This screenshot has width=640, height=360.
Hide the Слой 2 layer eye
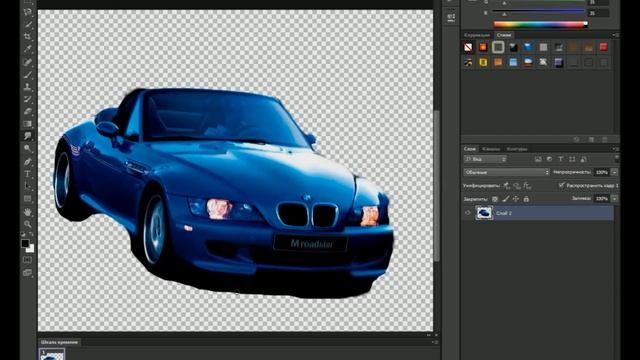[468, 213]
